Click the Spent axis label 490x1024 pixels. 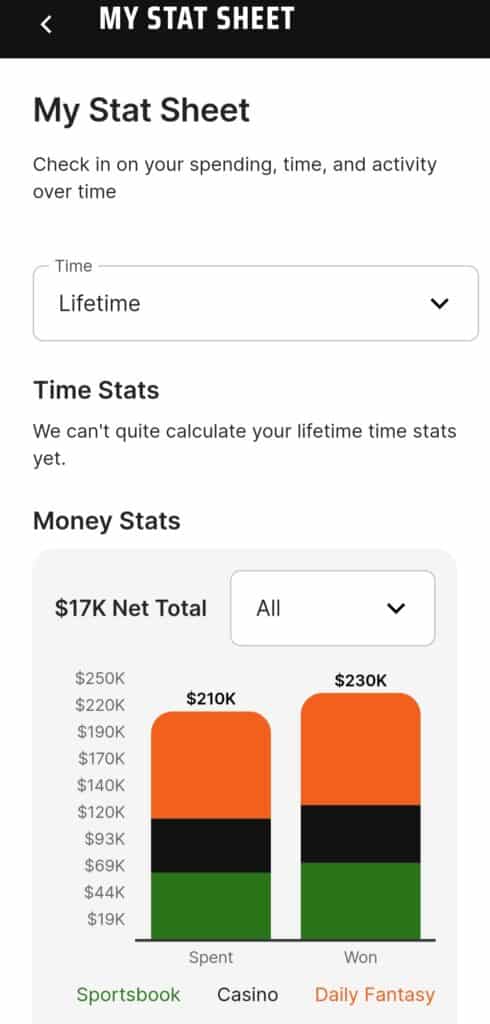(x=211, y=957)
